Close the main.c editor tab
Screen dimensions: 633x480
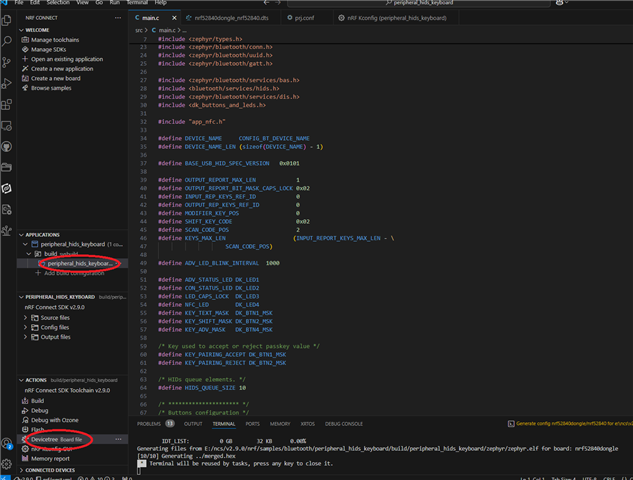pyautogui.click(x=174, y=18)
